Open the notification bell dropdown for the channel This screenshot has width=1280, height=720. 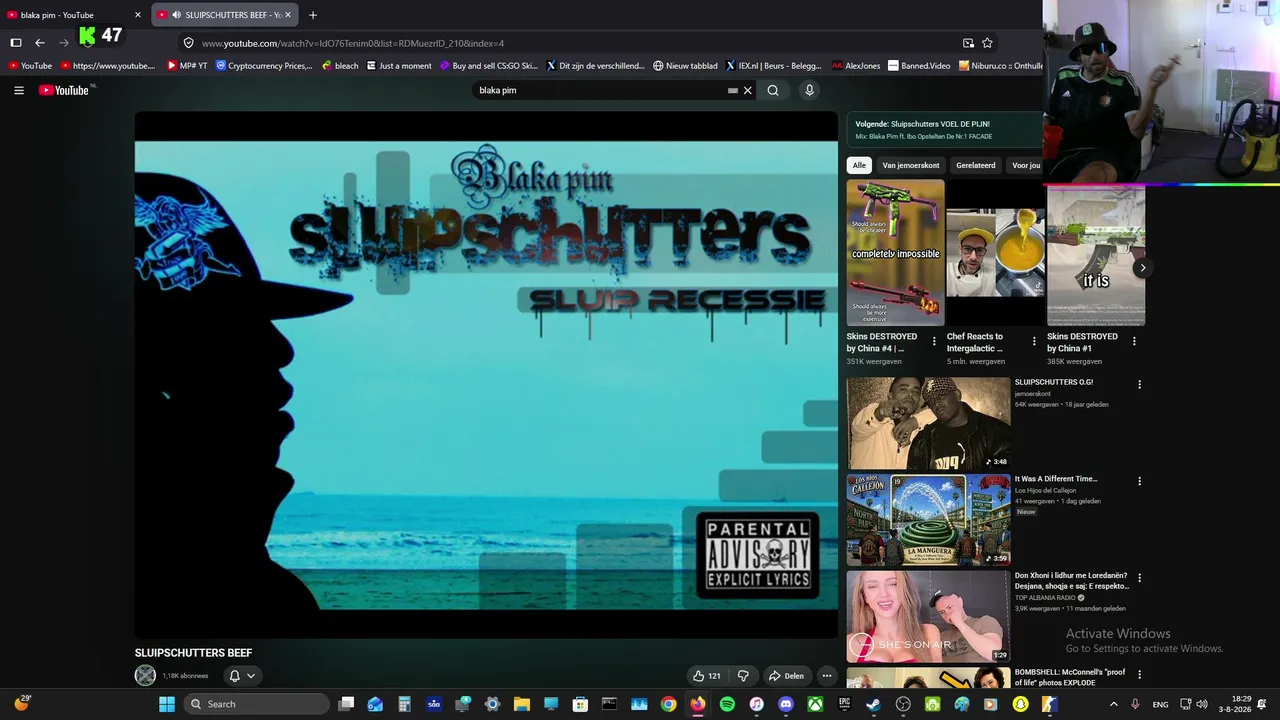242,676
